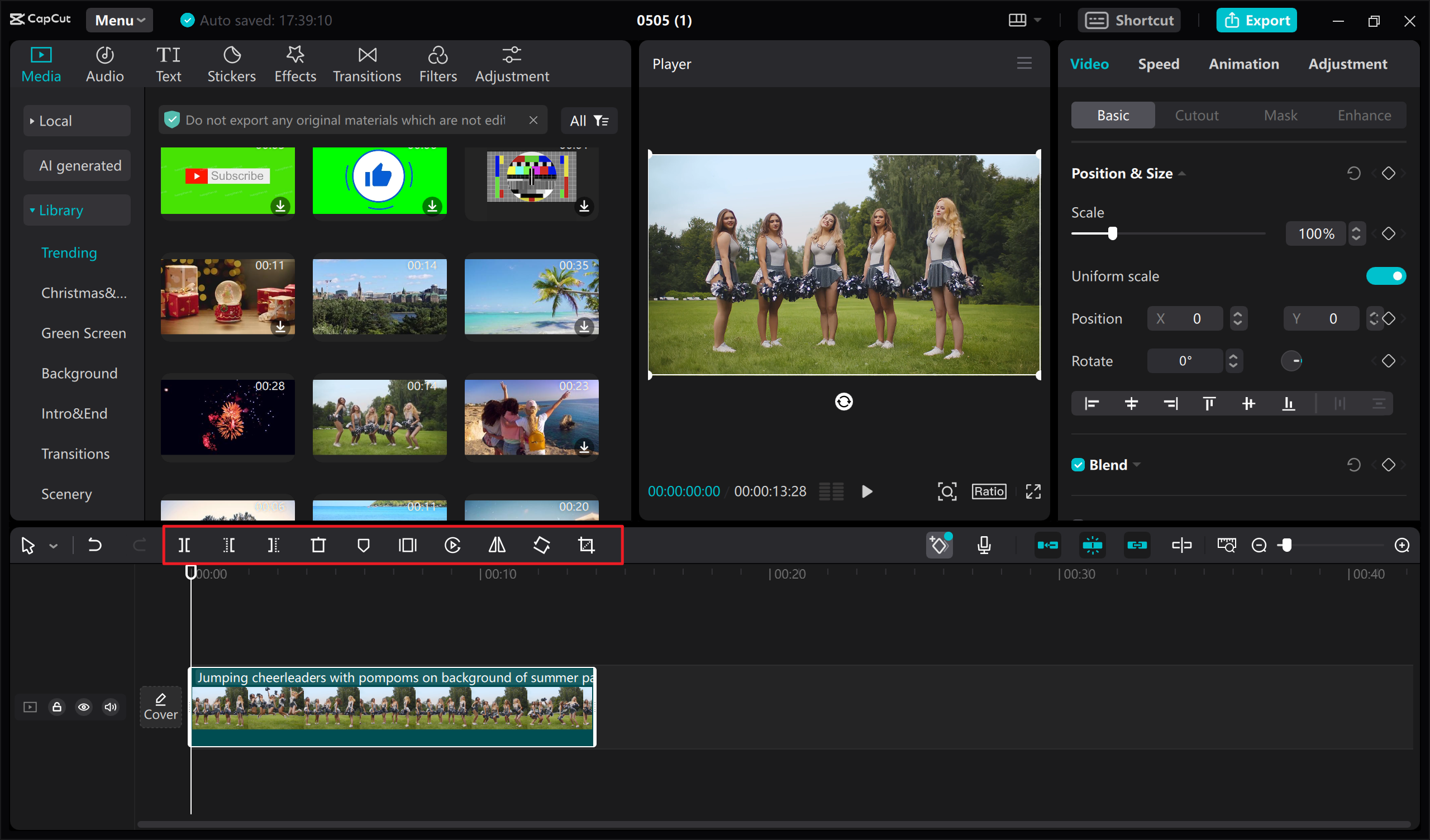
Task: Click the rotate handle below preview
Action: coord(843,402)
